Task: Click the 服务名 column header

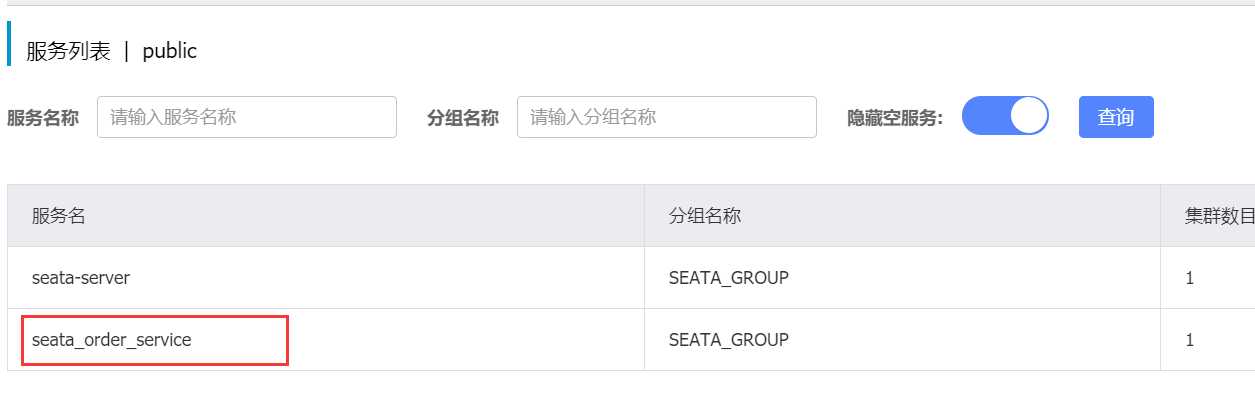Action: 59,216
